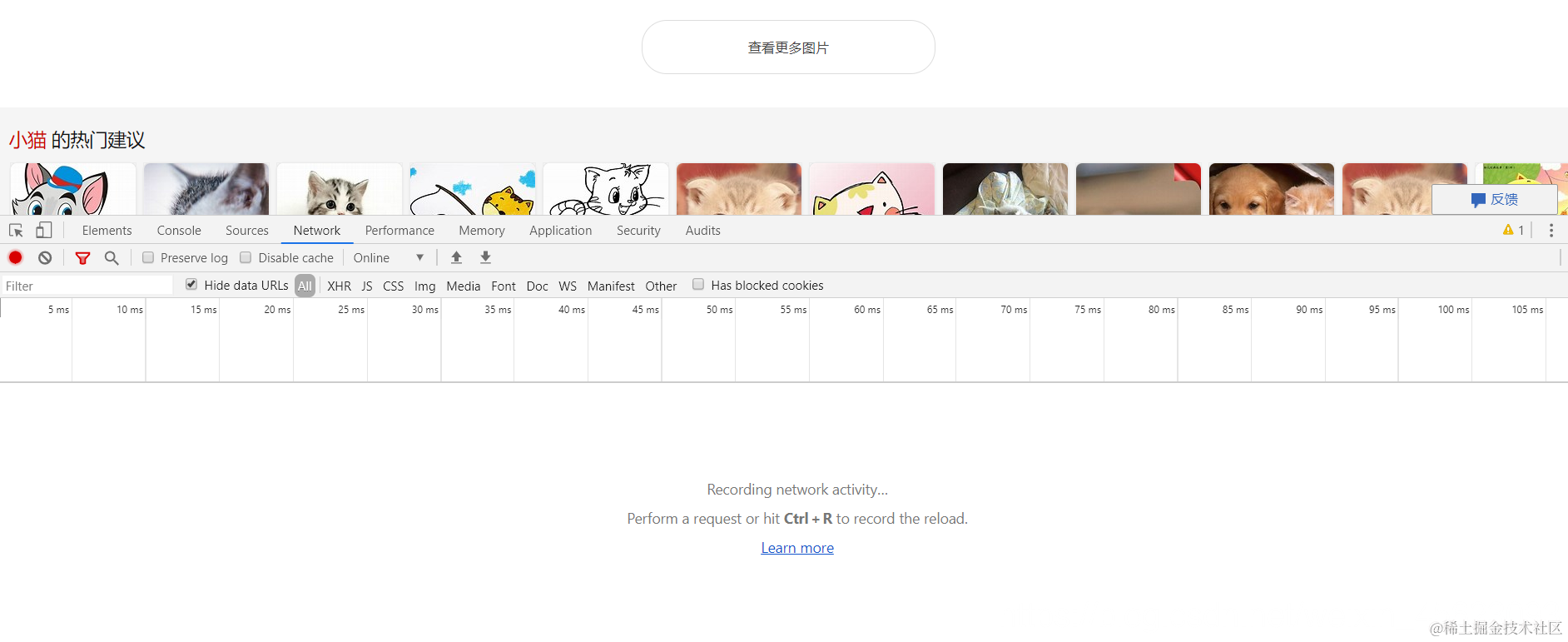Screen dimensions: 1568x642
Task: Filter requests by WS
Action: 568,286
